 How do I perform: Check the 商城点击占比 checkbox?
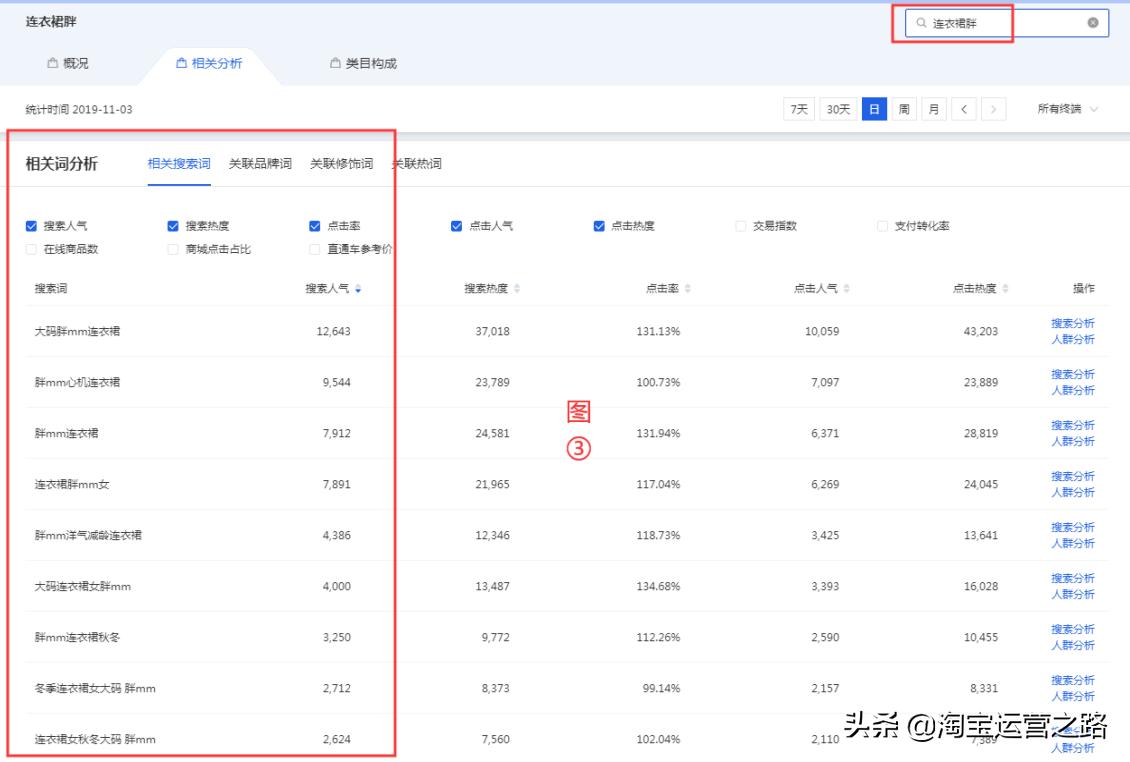pyautogui.click(x=174, y=248)
